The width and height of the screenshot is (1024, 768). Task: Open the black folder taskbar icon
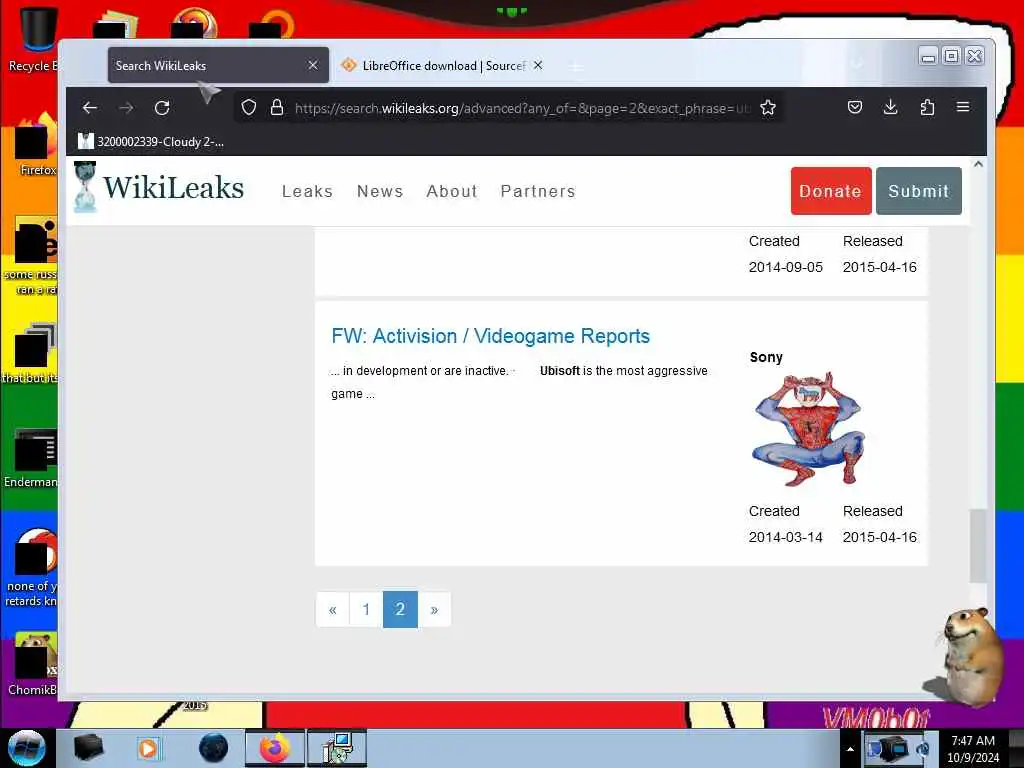(x=88, y=748)
